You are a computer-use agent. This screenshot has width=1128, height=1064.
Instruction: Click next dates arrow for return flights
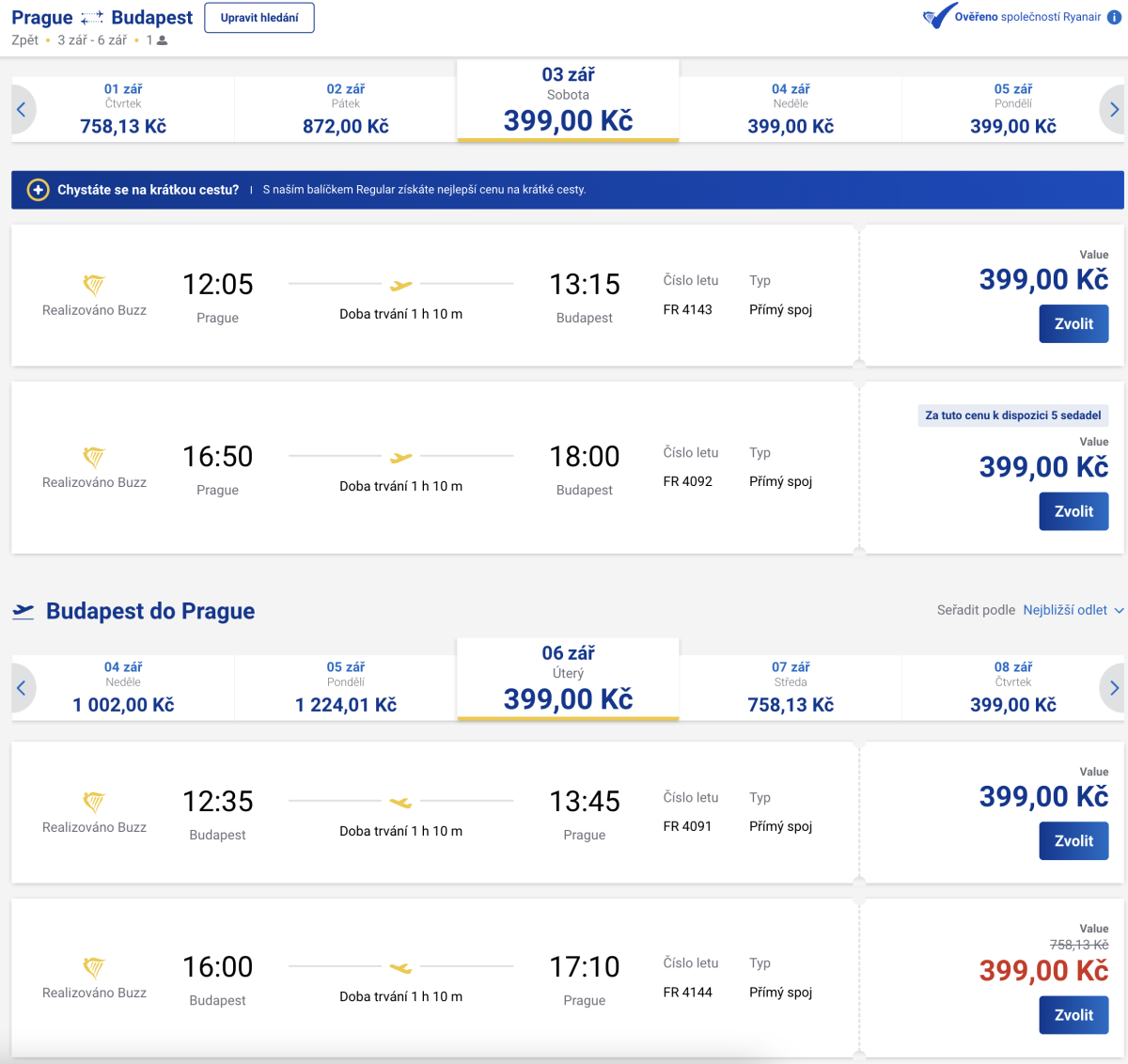coord(1114,688)
